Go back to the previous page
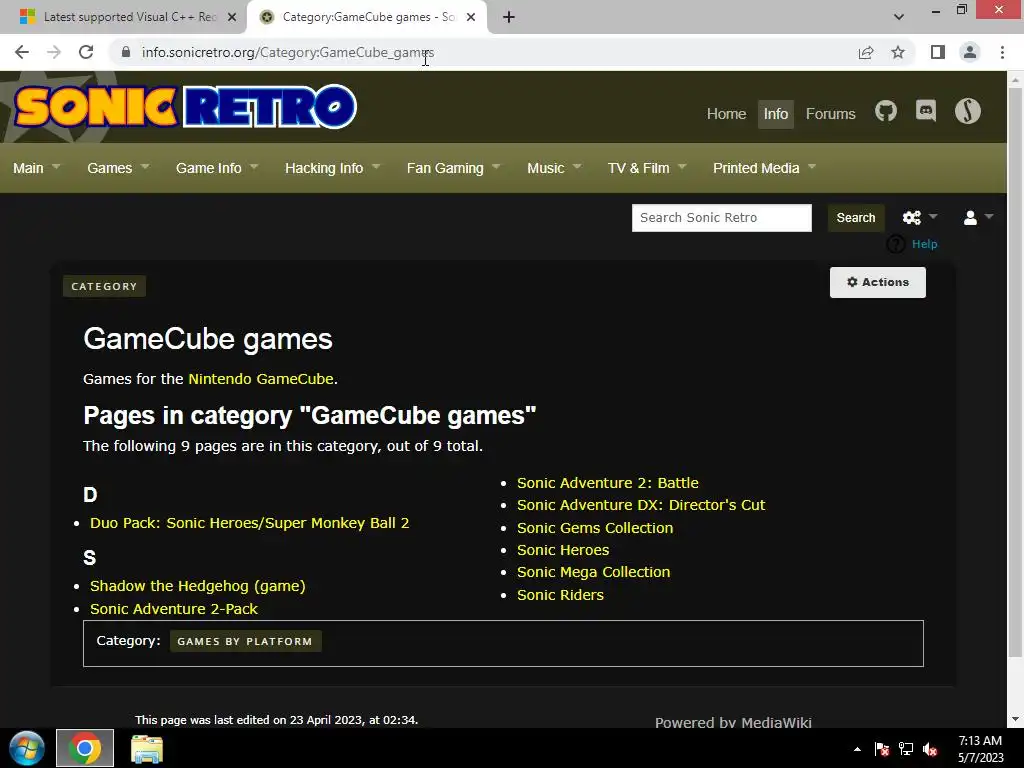1024x768 pixels. [22, 52]
